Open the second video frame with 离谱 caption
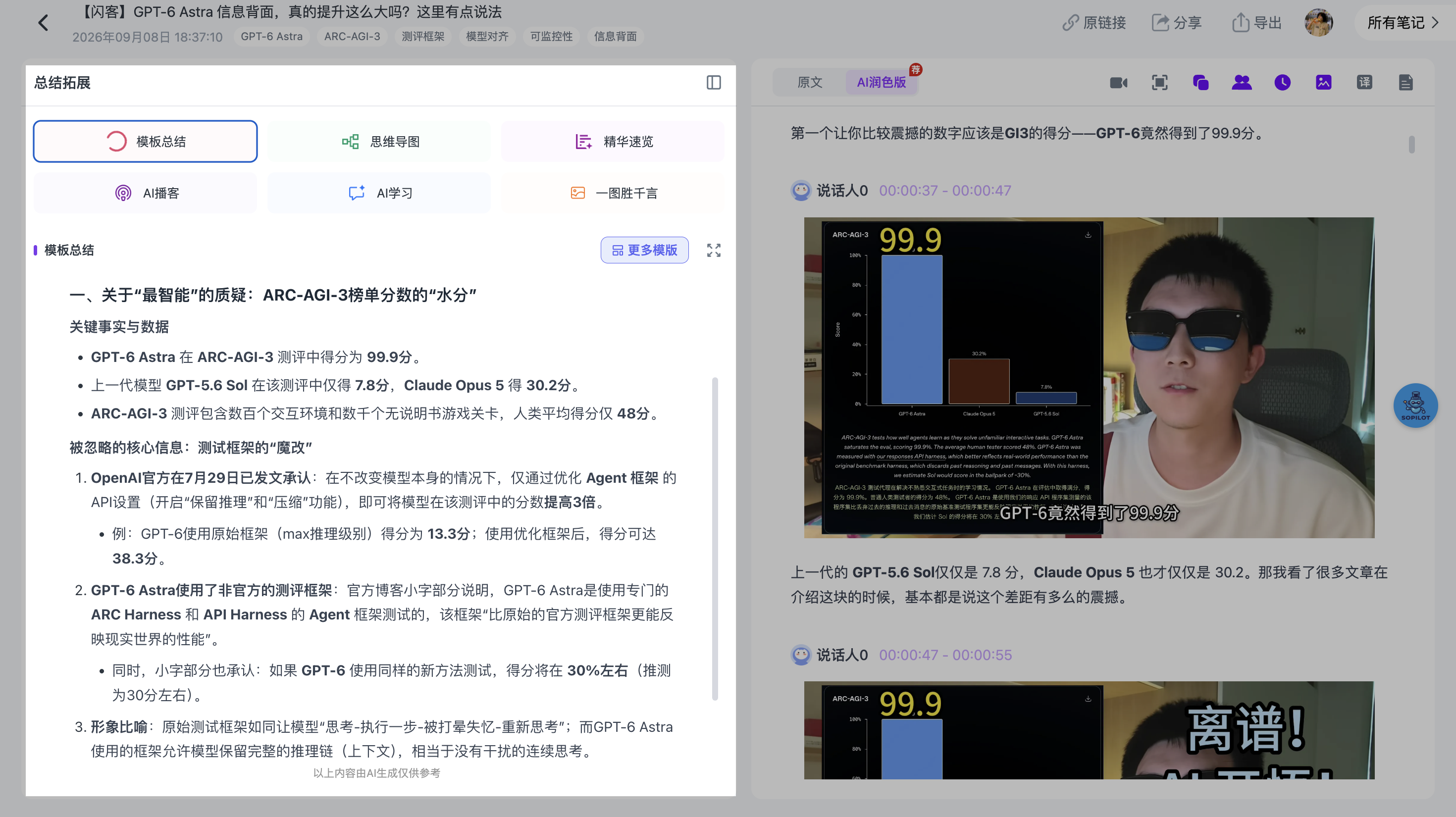The width and height of the screenshot is (1456, 817). (x=1089, y=730)
